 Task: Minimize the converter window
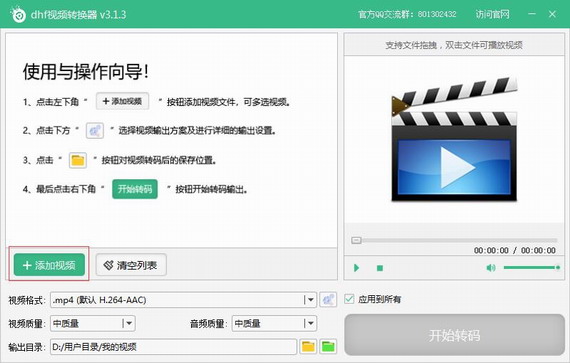(x=532, y=14)
